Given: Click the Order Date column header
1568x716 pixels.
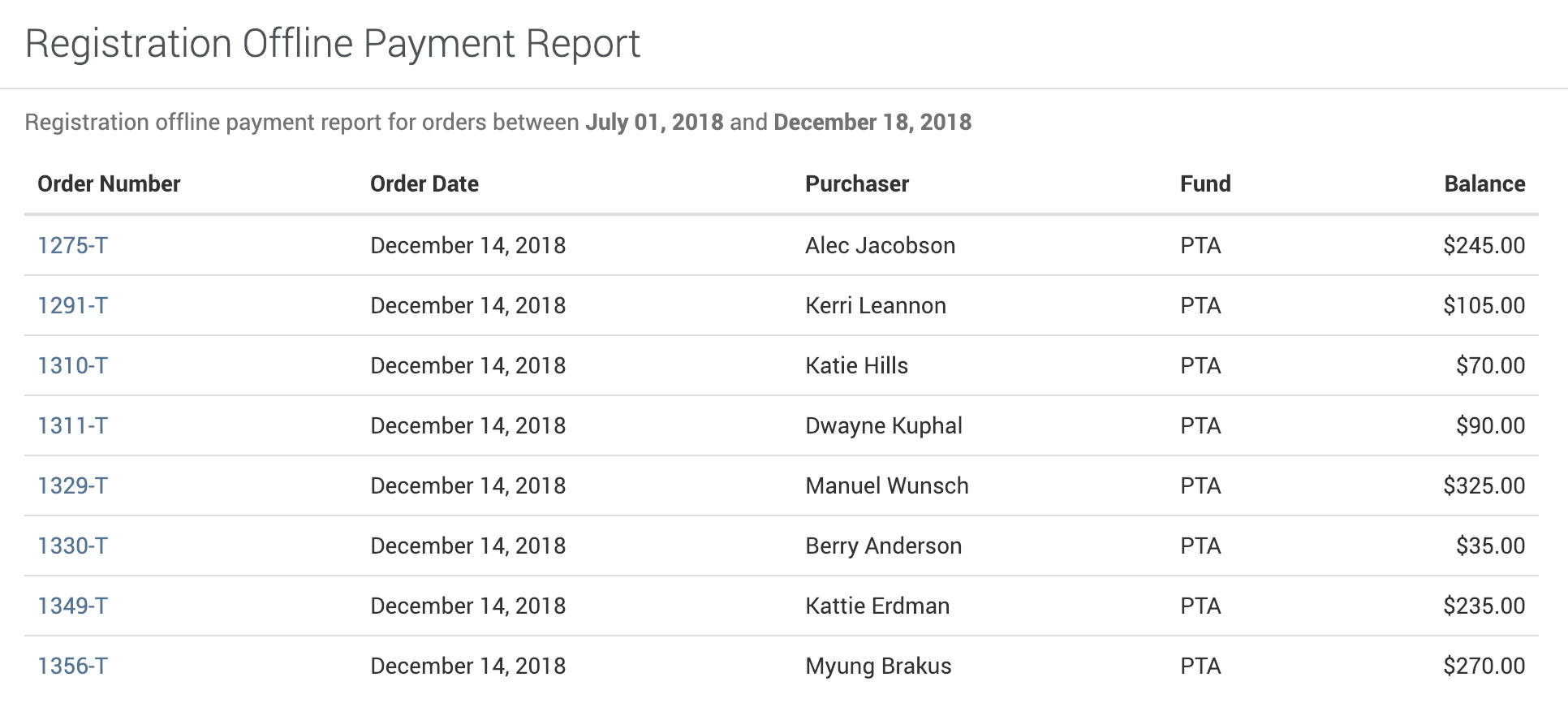Looking at the screenshot, I should click(x=424, y=183).
